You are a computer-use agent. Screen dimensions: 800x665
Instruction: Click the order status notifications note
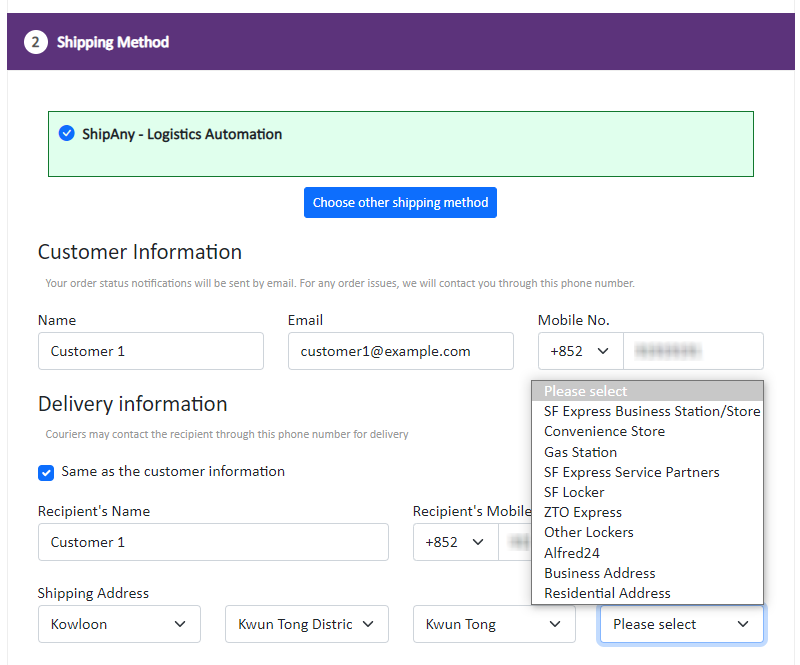340,283
